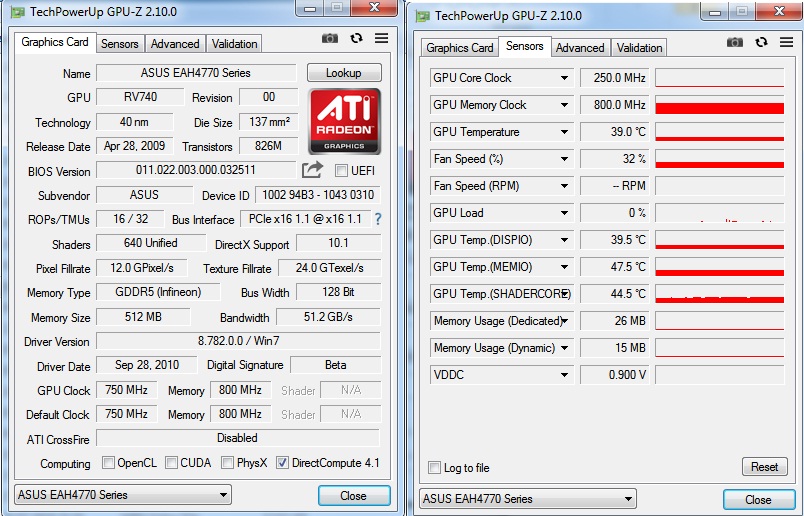804x516 pixels.
Task: Open the hamburger menu in Sensors window
Action: point(786,43)
